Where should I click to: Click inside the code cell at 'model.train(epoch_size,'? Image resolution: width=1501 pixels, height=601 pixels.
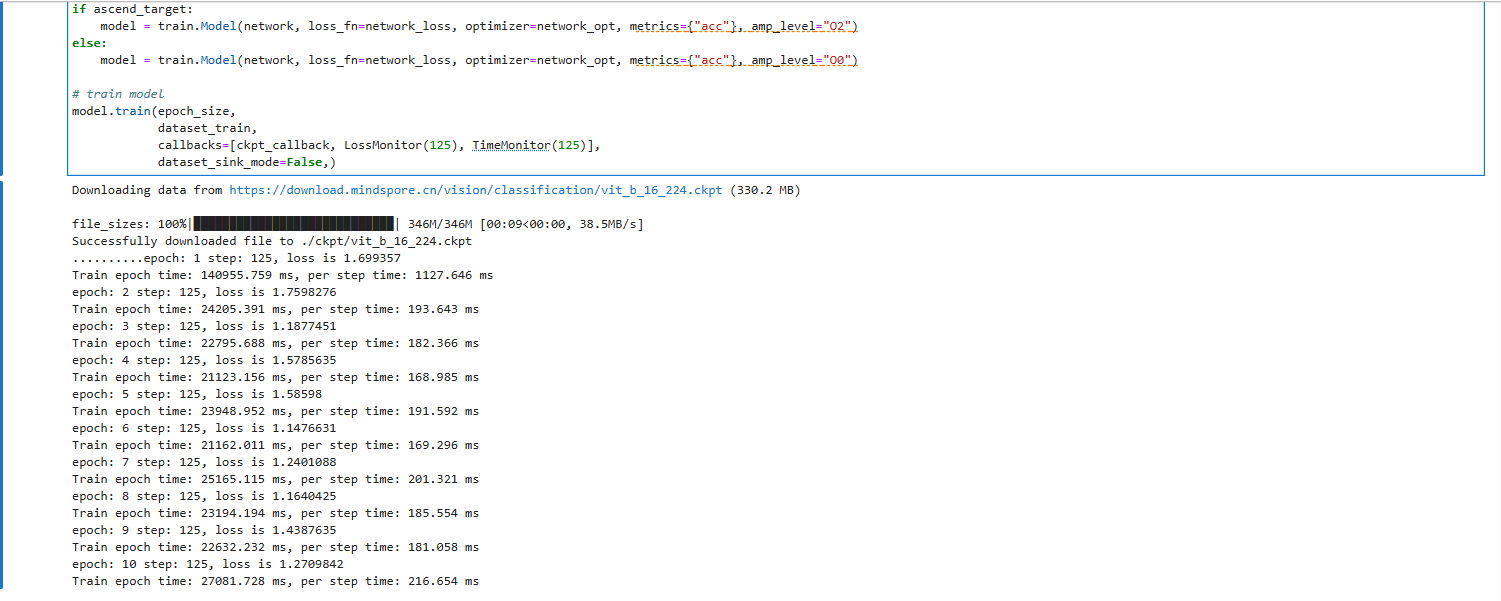(x=154, y=111)
